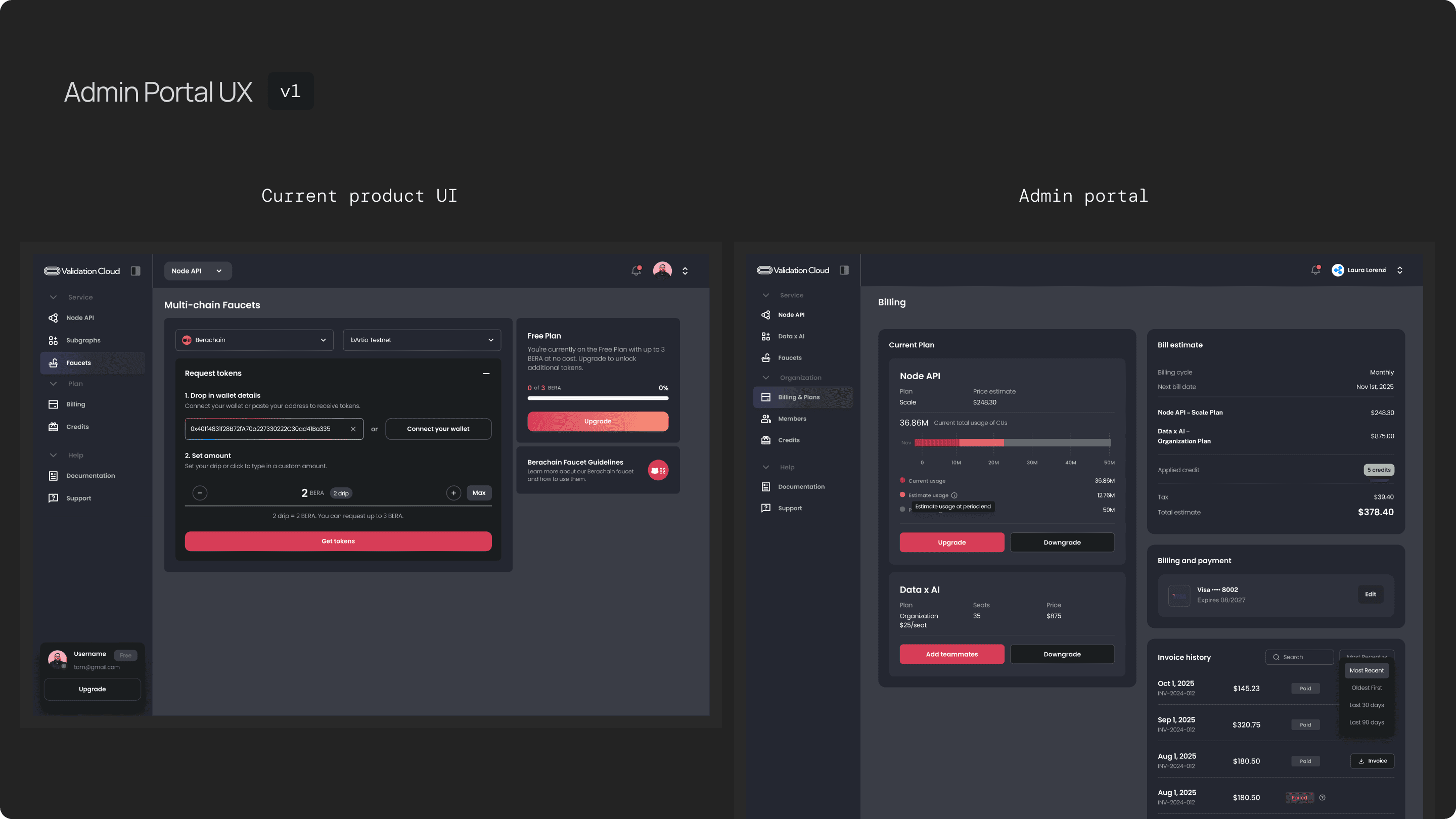Collapse the Request tokens section

click(485, 373)
